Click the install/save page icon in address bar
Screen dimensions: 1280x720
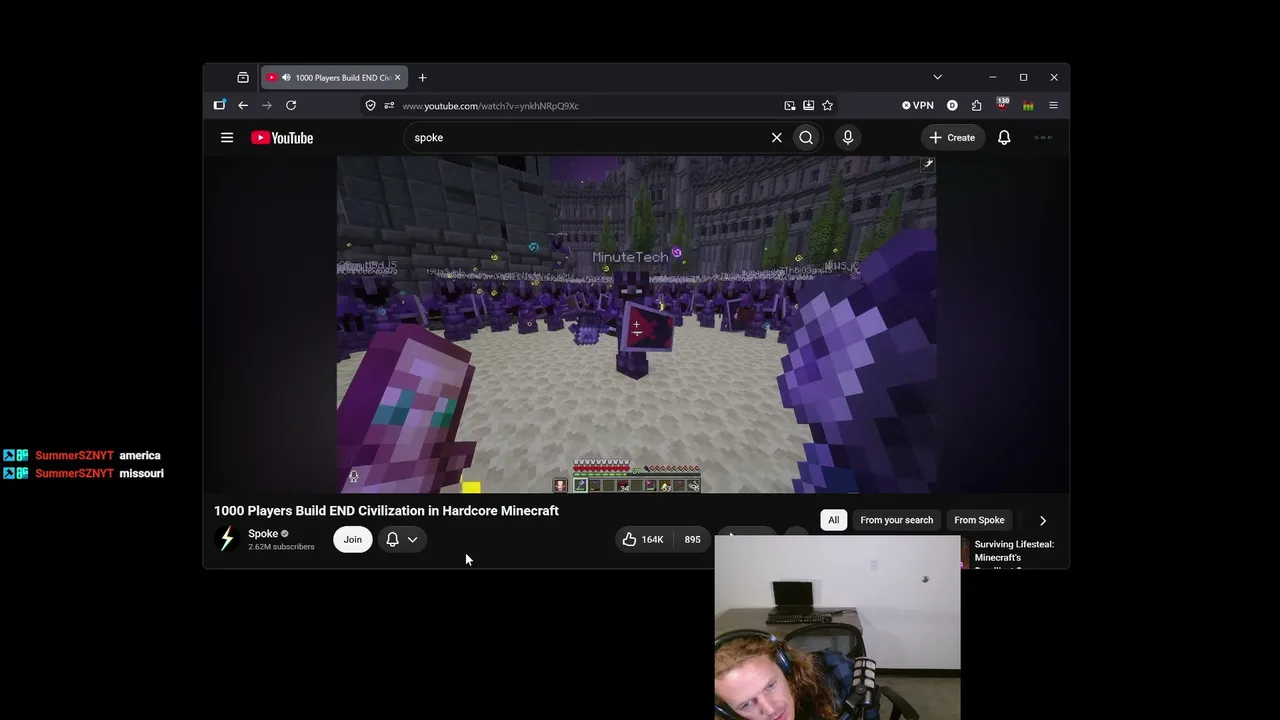(809, 105)
